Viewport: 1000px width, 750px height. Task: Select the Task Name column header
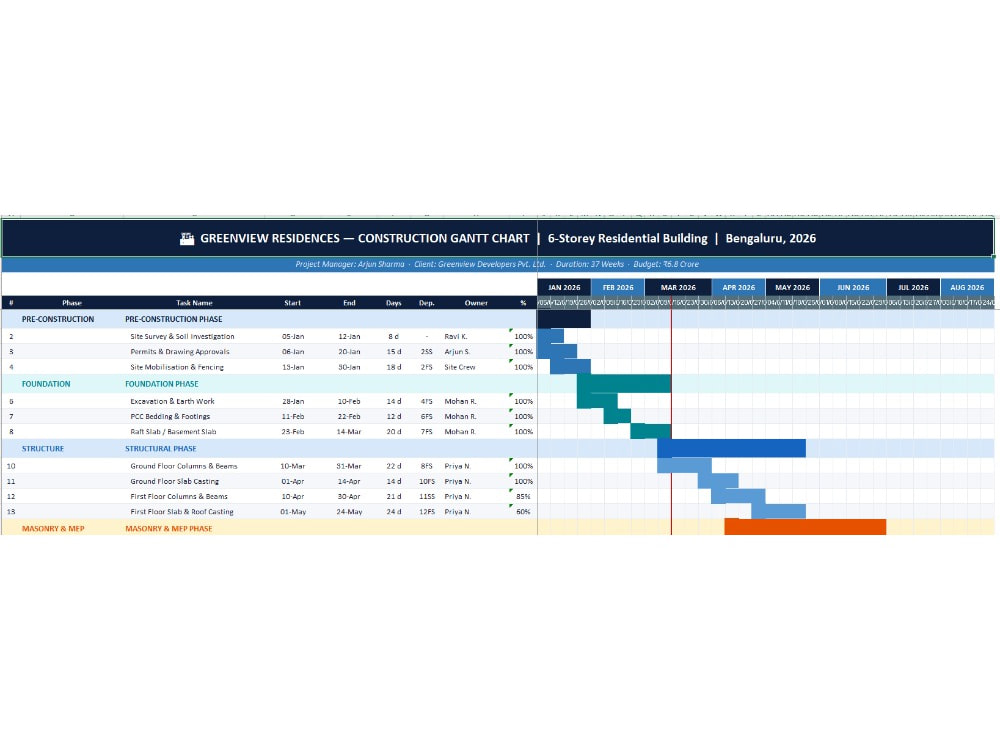pos(194,303)
